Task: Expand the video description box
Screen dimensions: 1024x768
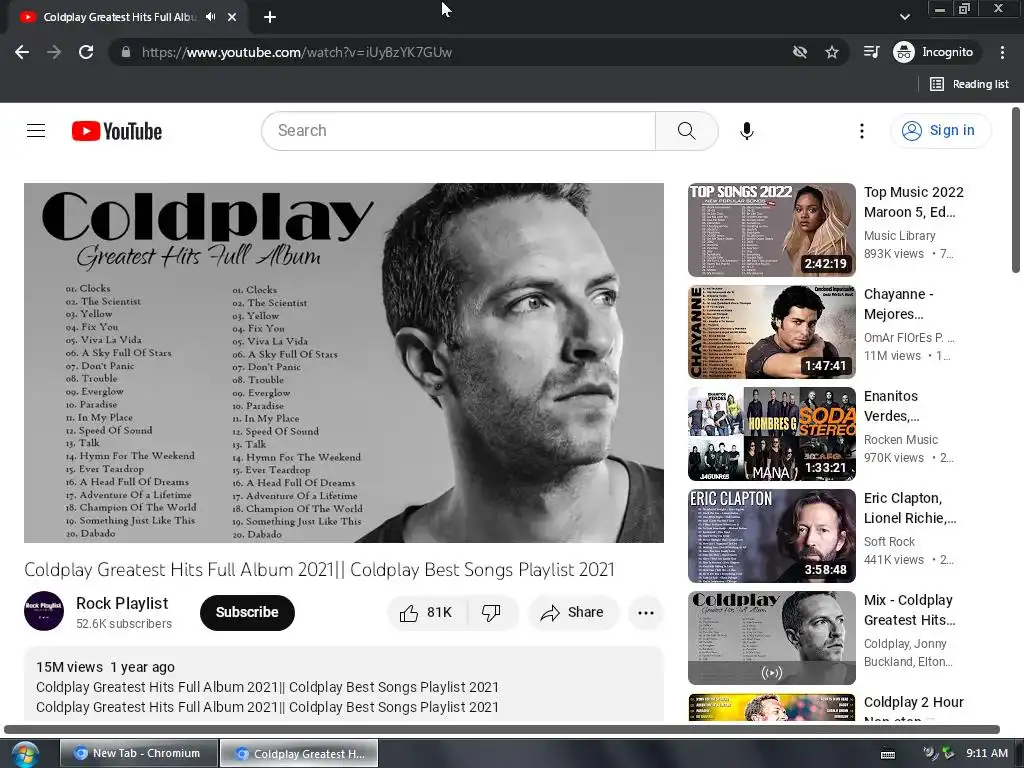Action: click(x=344, y=686)
